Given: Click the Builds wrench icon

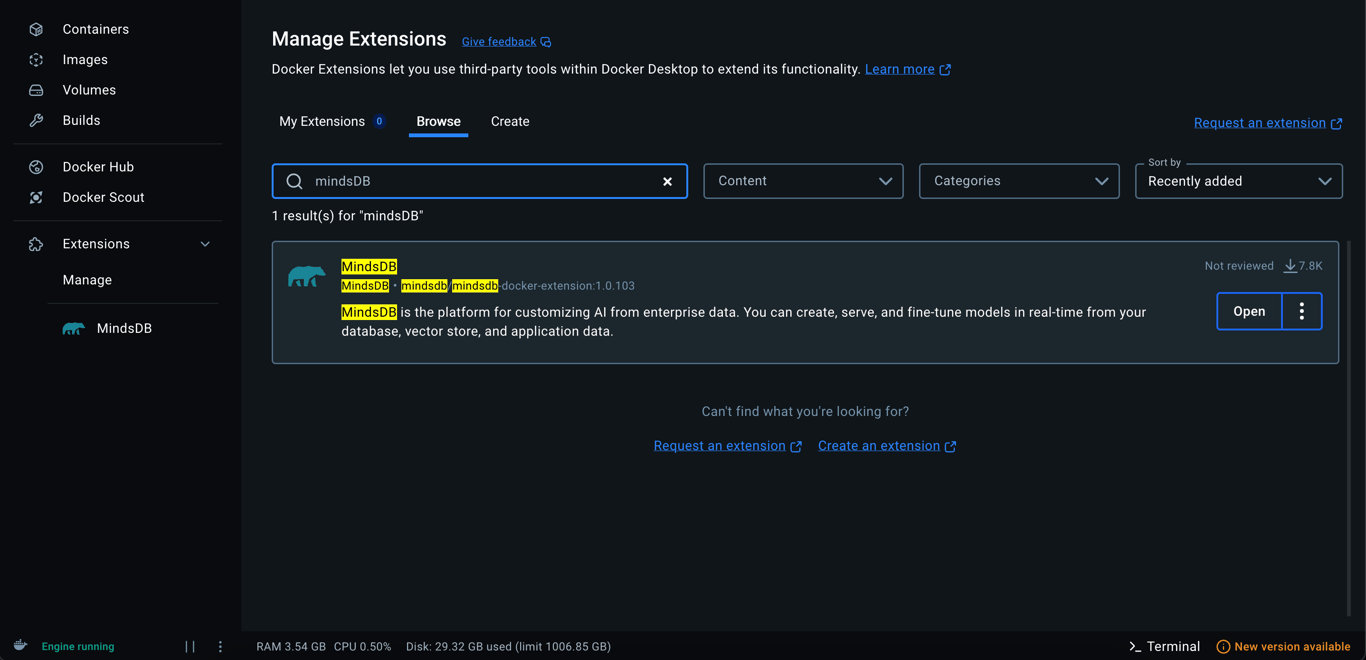Looking at the screenshot, I should click(36, 120).
